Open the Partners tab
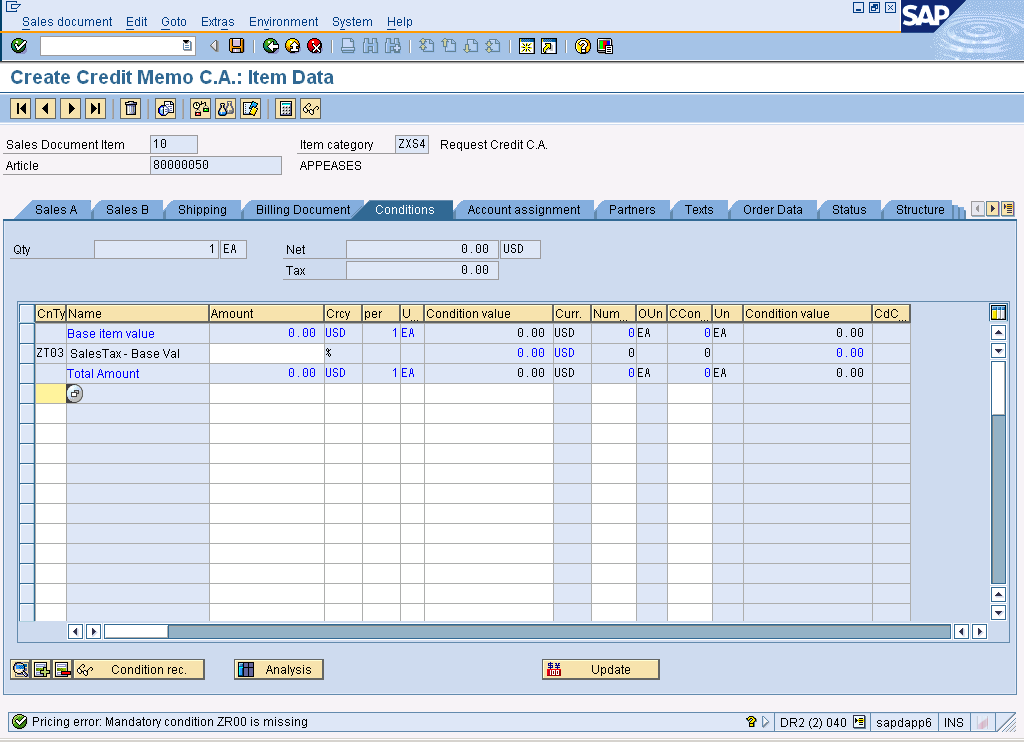Viewport: 1024px width, 742px height. (x=632, y=210)
